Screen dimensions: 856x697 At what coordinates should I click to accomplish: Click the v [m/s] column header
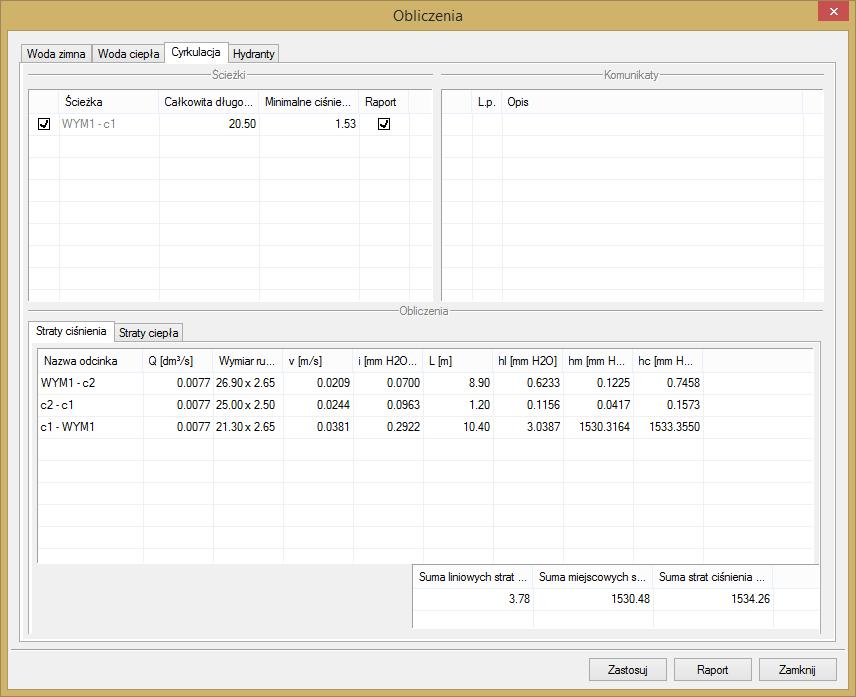coord(318,361)
